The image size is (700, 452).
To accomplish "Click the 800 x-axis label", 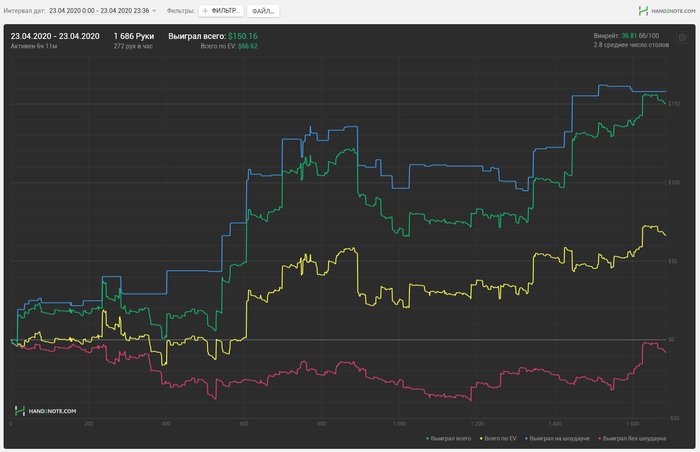I will click(x=321, y=423).
